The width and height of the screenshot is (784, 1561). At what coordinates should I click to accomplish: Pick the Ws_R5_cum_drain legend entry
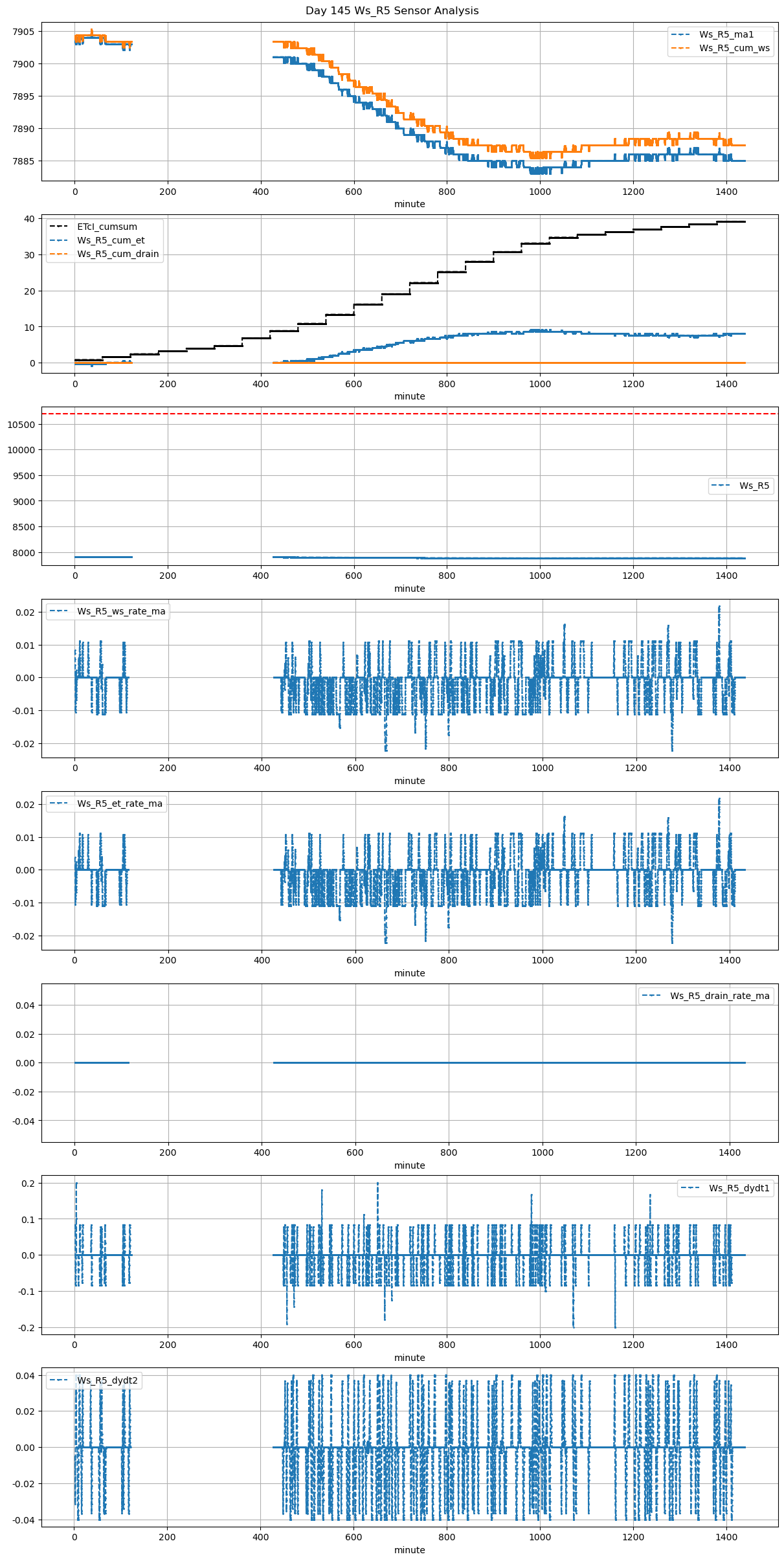[118, 254]
